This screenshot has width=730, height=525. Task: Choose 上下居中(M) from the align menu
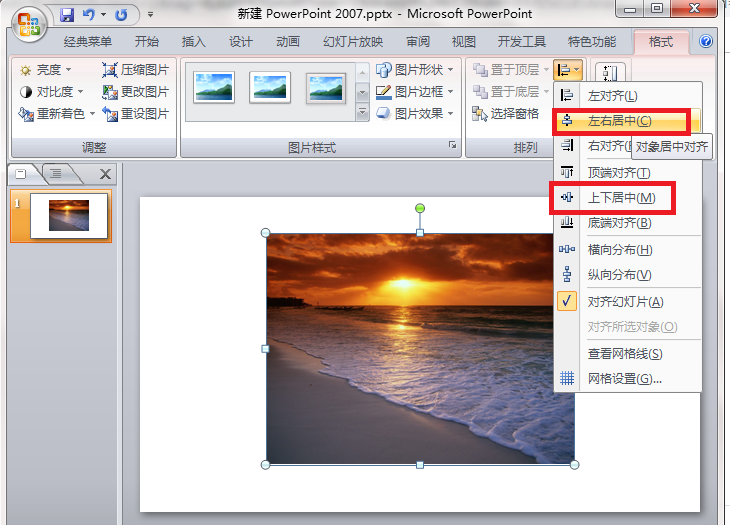628,198
